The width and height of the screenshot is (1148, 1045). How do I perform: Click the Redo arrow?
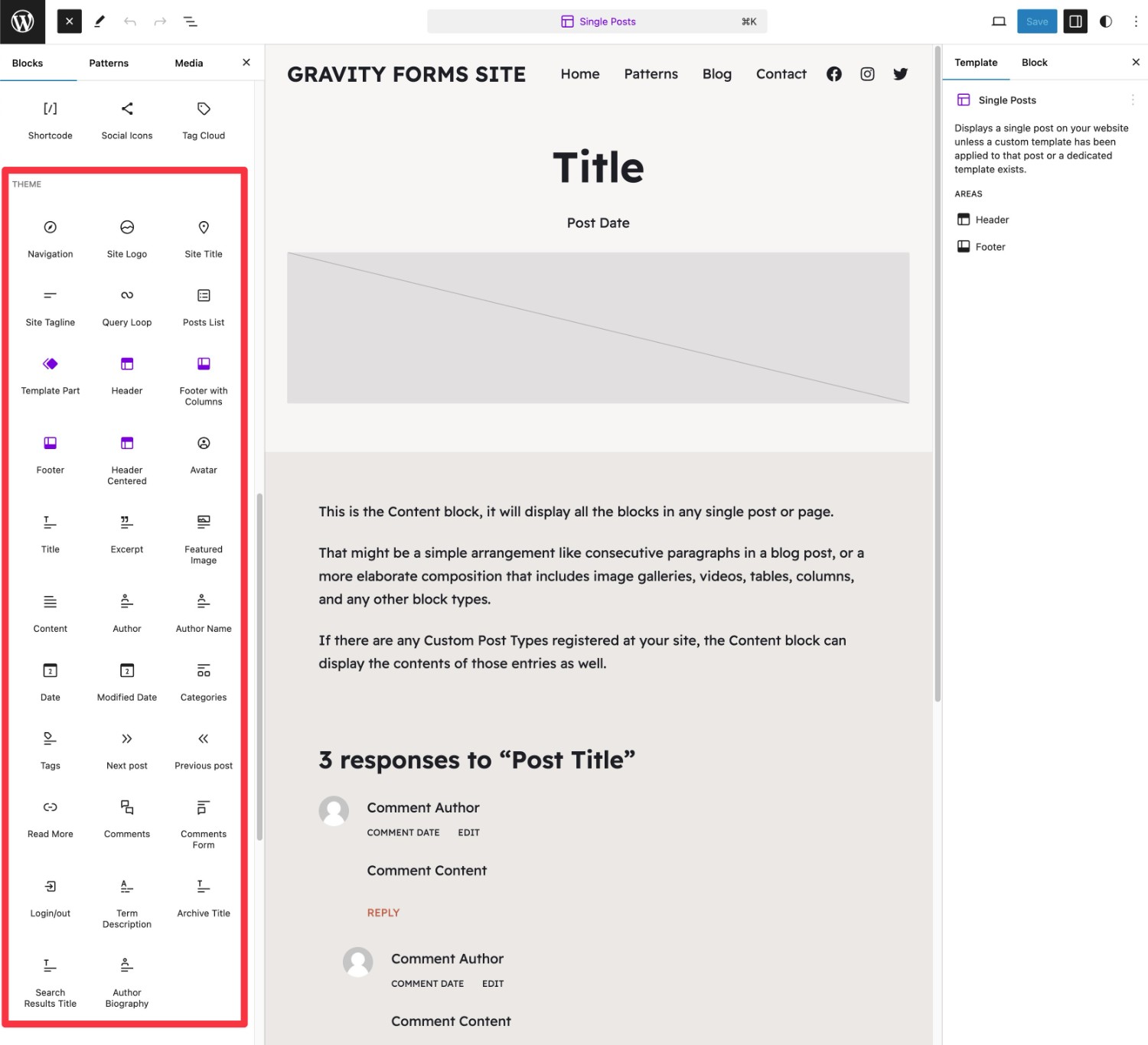pos(160,21)
